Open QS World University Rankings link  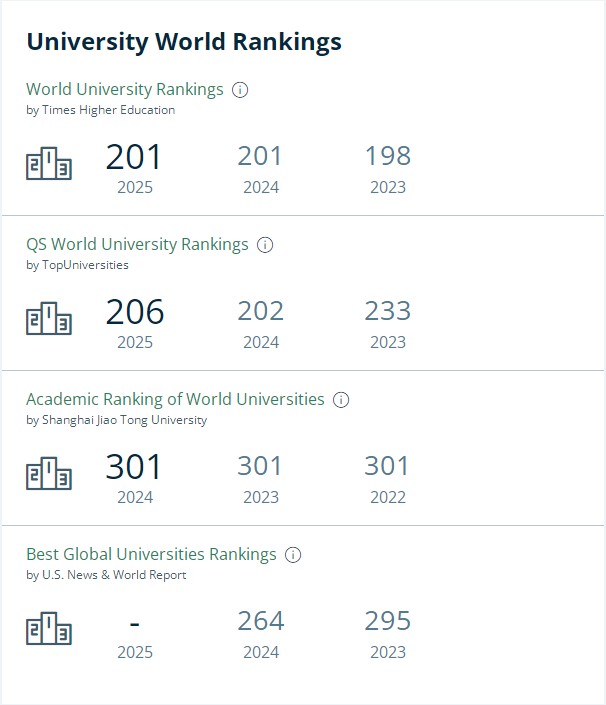tap(137, 245)
